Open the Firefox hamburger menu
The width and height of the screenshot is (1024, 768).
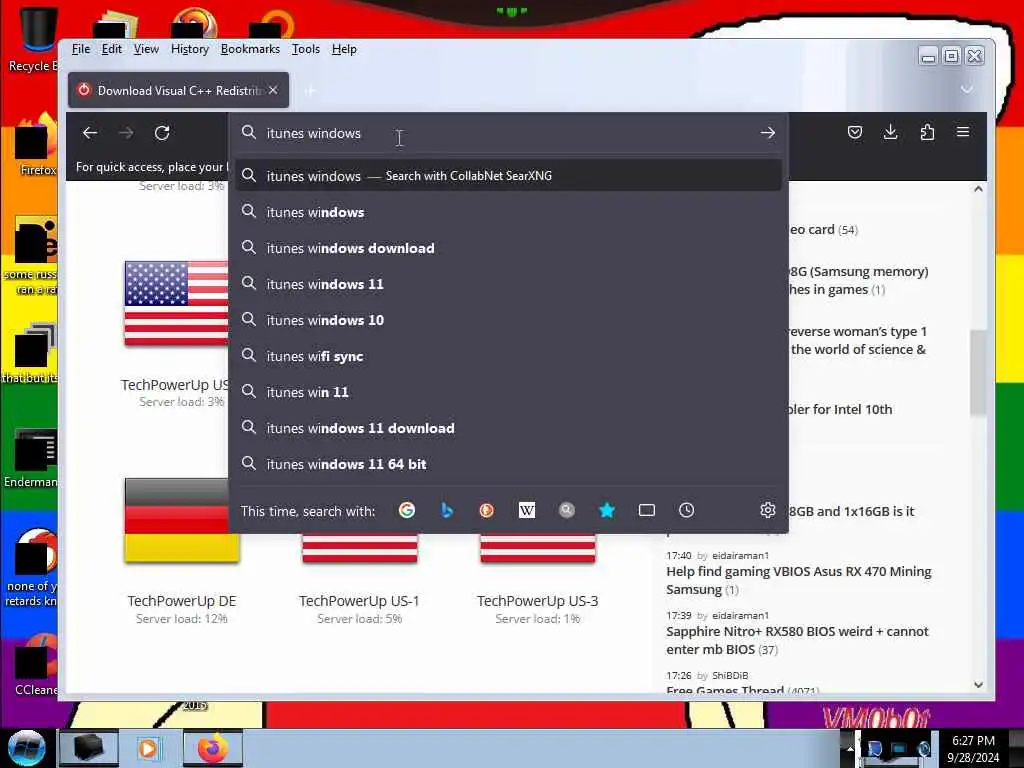point(963,132)
